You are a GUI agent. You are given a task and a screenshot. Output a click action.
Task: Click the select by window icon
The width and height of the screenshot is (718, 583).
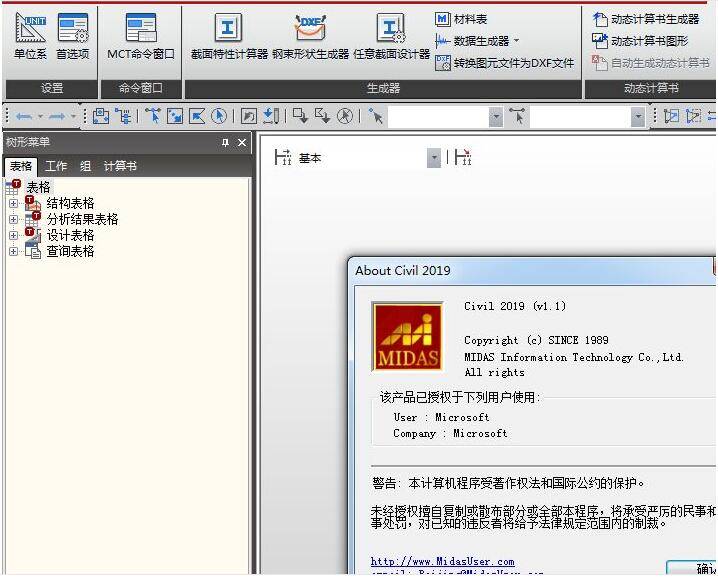[x=175, y=116]
